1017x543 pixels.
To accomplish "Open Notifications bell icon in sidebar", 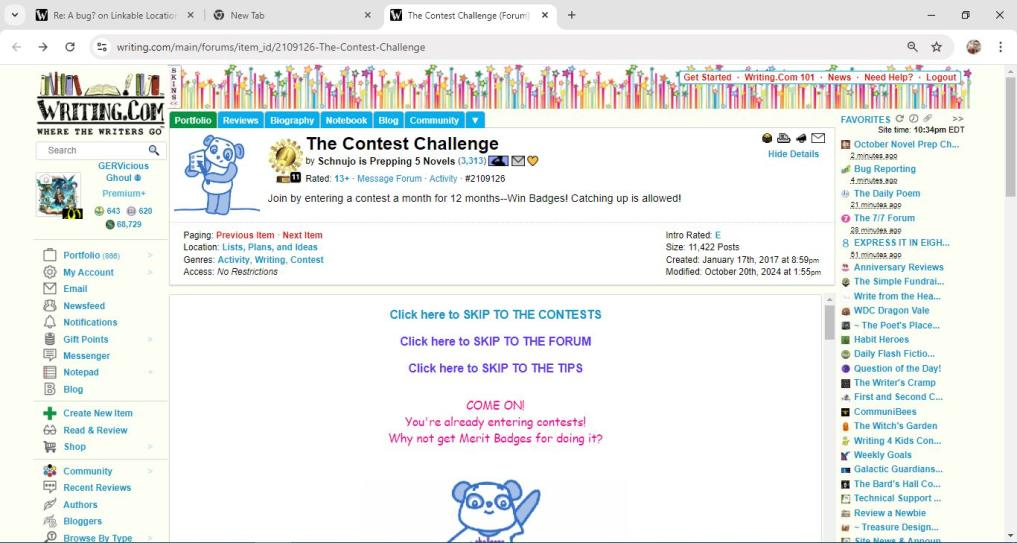I will point(50,322).
